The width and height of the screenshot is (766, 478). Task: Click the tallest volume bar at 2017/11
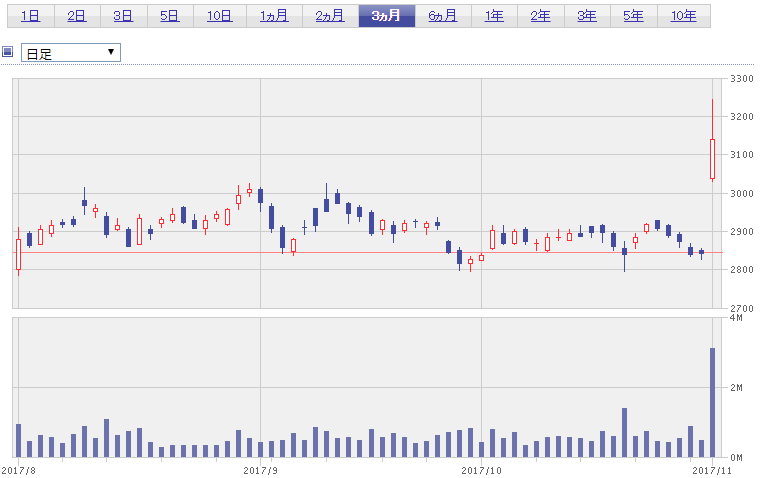point(712,403)
